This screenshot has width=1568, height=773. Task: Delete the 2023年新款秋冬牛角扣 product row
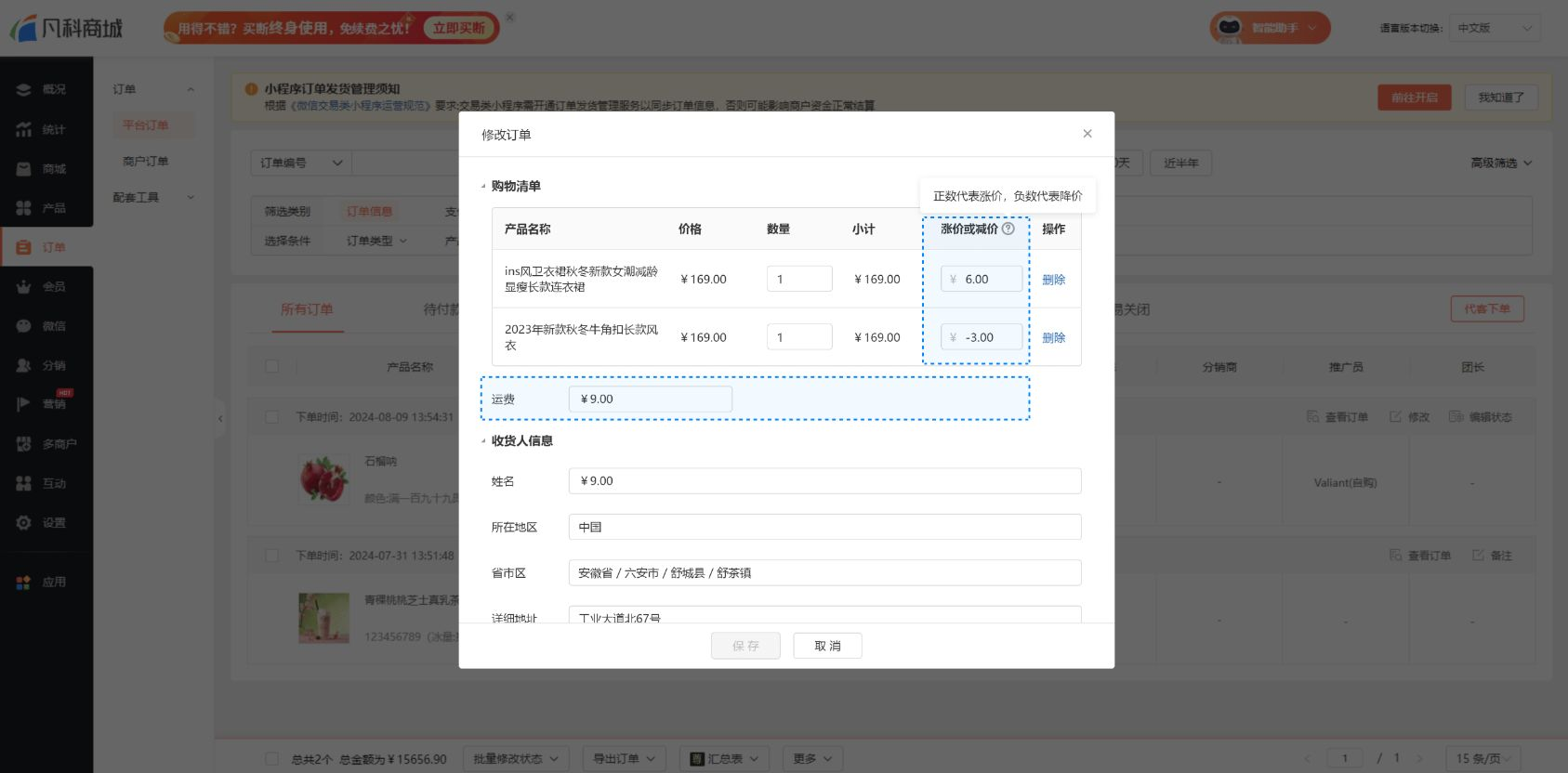point(1053,337)
